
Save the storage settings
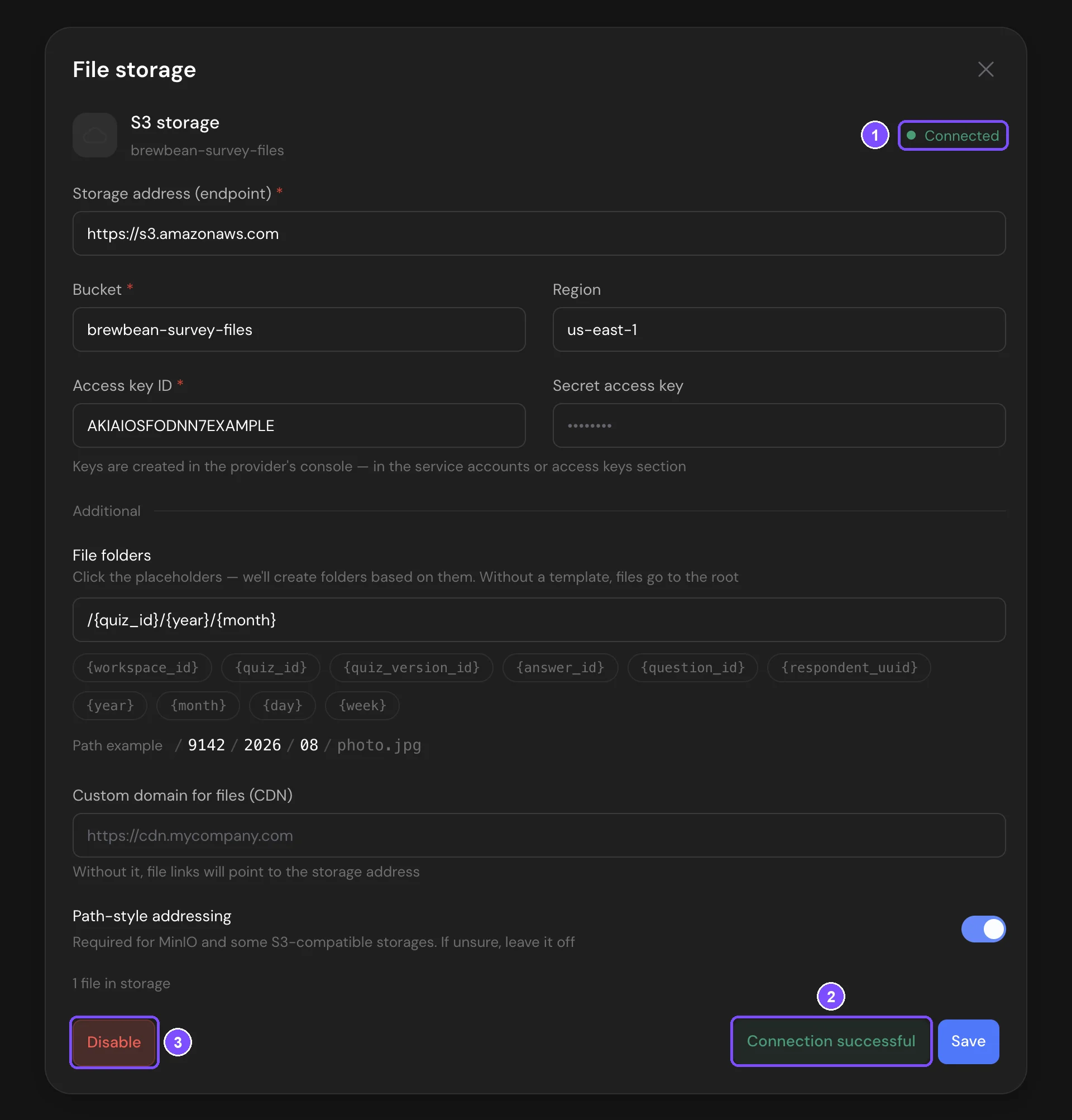click(x=968, y=1041)
